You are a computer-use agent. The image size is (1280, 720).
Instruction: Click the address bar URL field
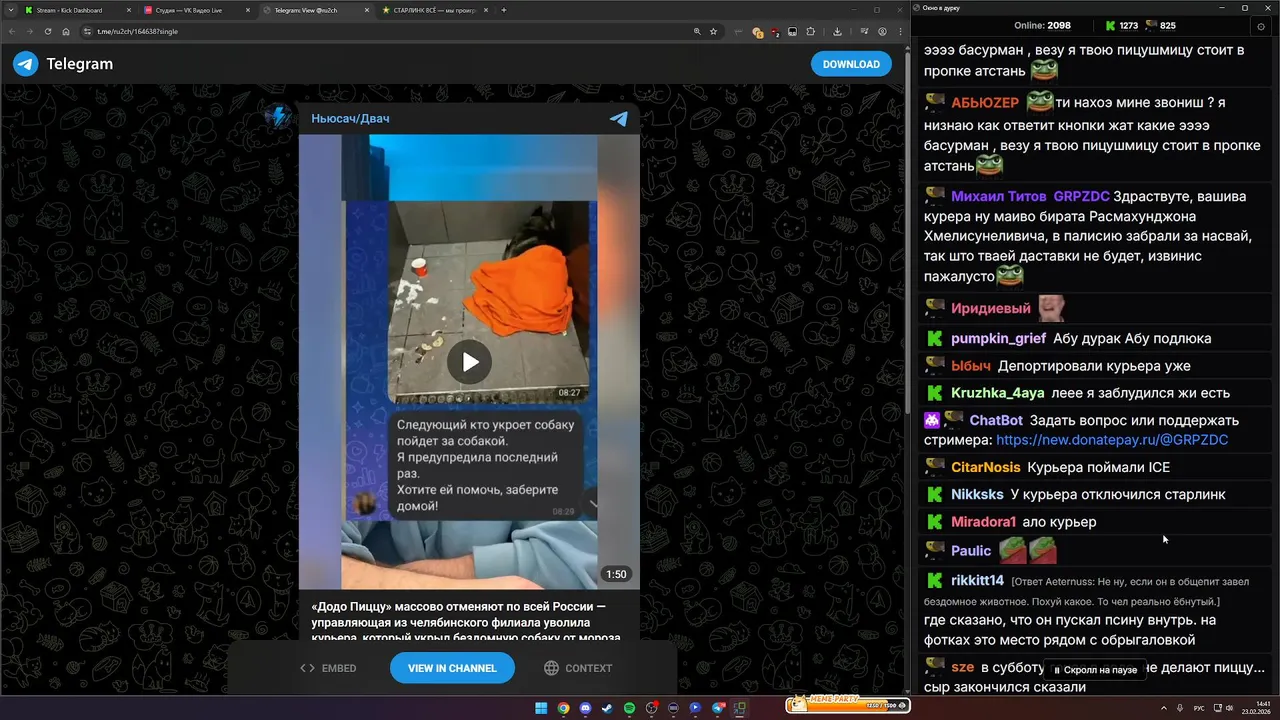[x=400, y=31]
